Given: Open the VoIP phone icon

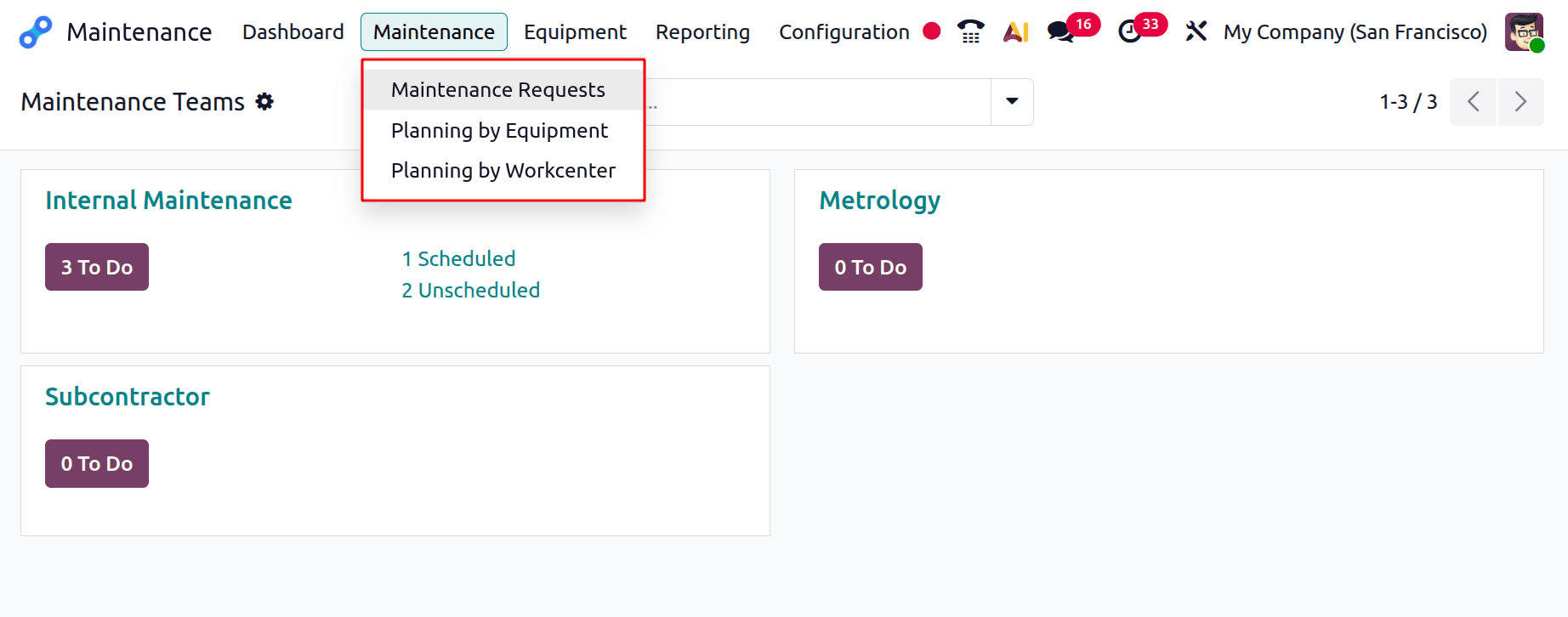Looking at the screenshot, I should pos(970,32).
